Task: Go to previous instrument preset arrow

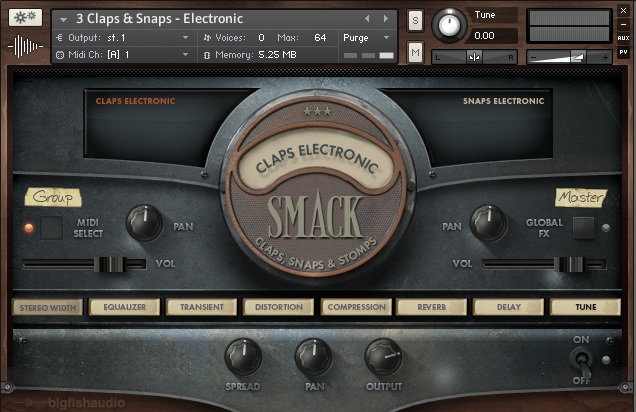Action: click(x=367, y=18)
